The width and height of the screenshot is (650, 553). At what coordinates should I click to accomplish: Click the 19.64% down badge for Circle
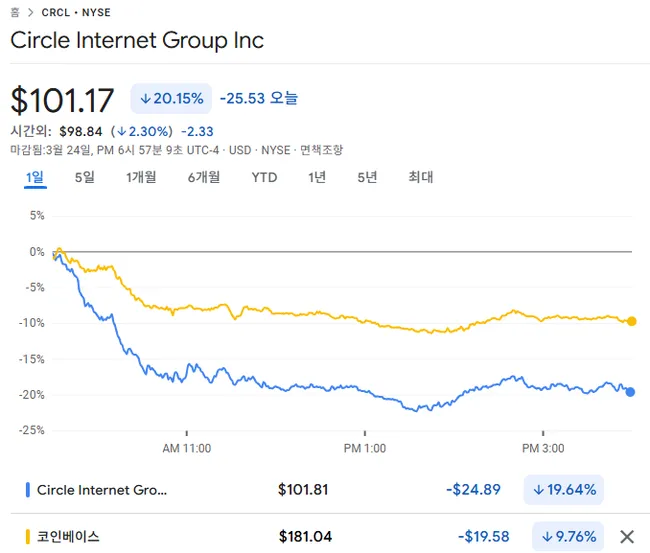563,490
